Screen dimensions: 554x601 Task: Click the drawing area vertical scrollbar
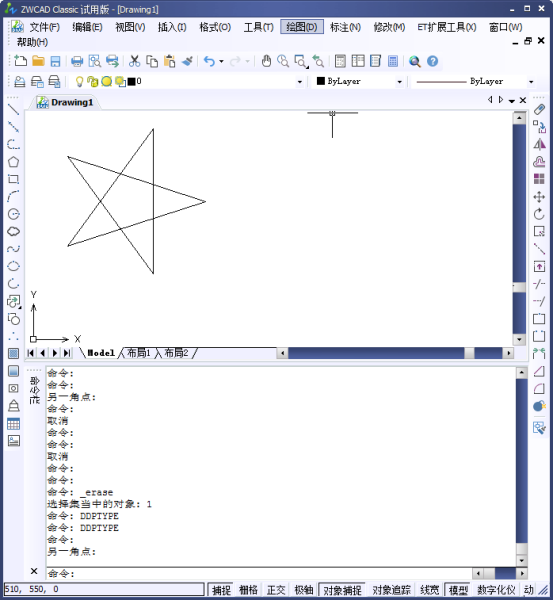(519, 228)
